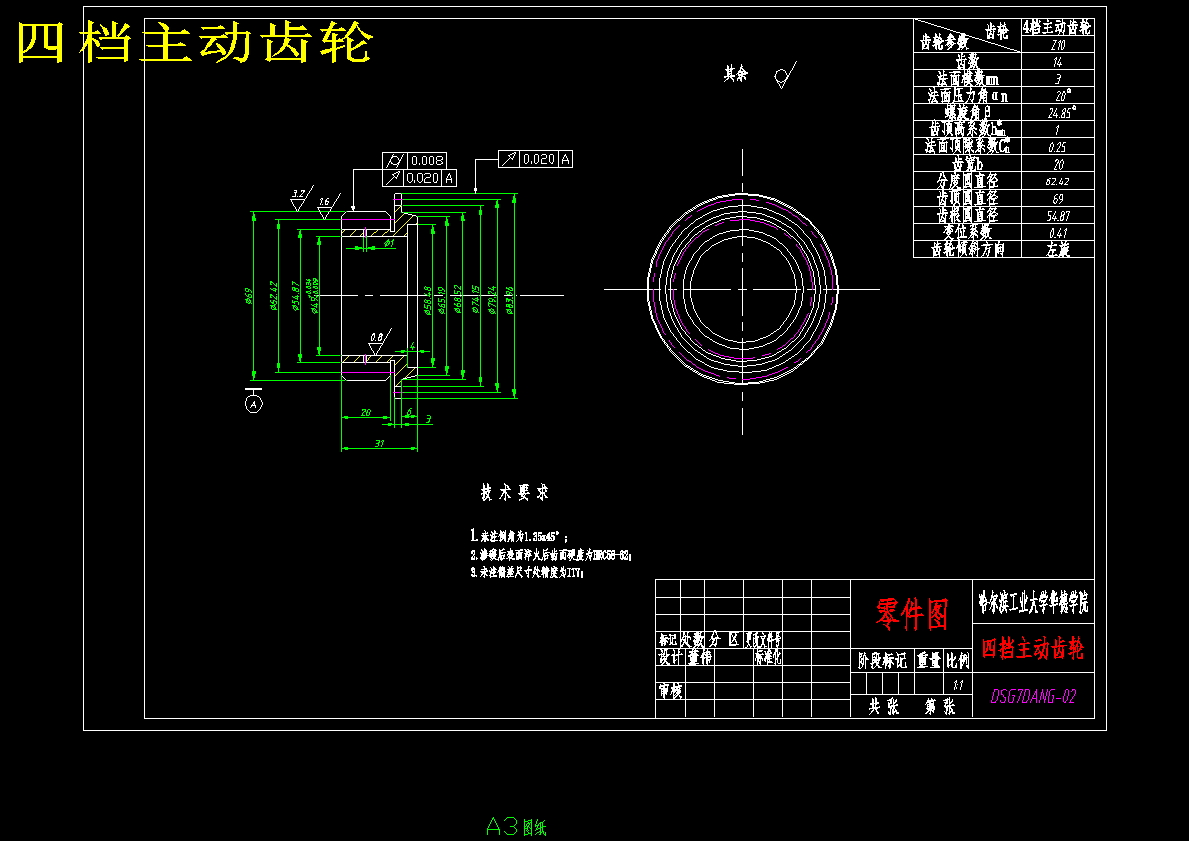Select the cylindricity tolerance 0.008 frame
Image resolution: width=1189 pixels, height=841 pixels.
click(414, 161)
